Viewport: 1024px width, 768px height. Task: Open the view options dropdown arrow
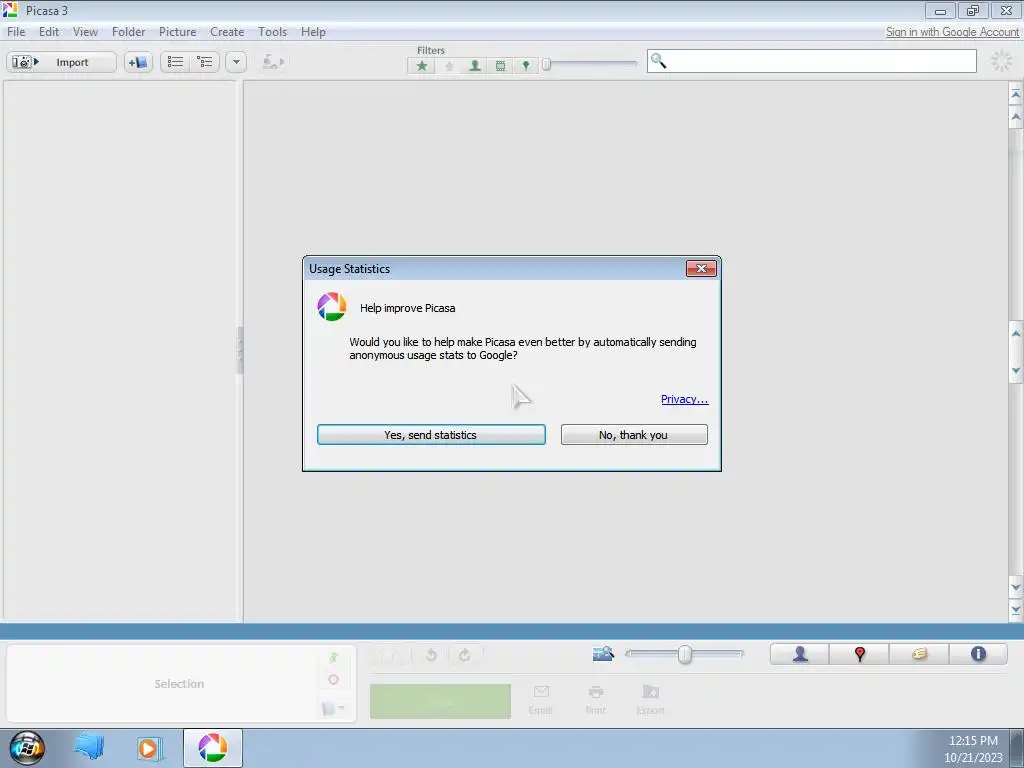point(236,62)
